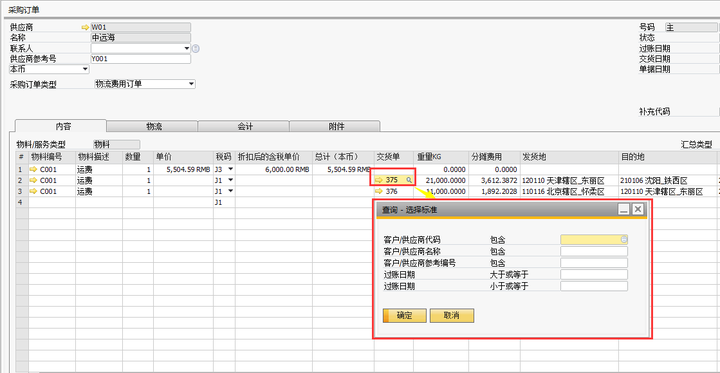720x373 pixels.
Task: Click the magnifier icon in the 375 cell
Action: (409, 180)
